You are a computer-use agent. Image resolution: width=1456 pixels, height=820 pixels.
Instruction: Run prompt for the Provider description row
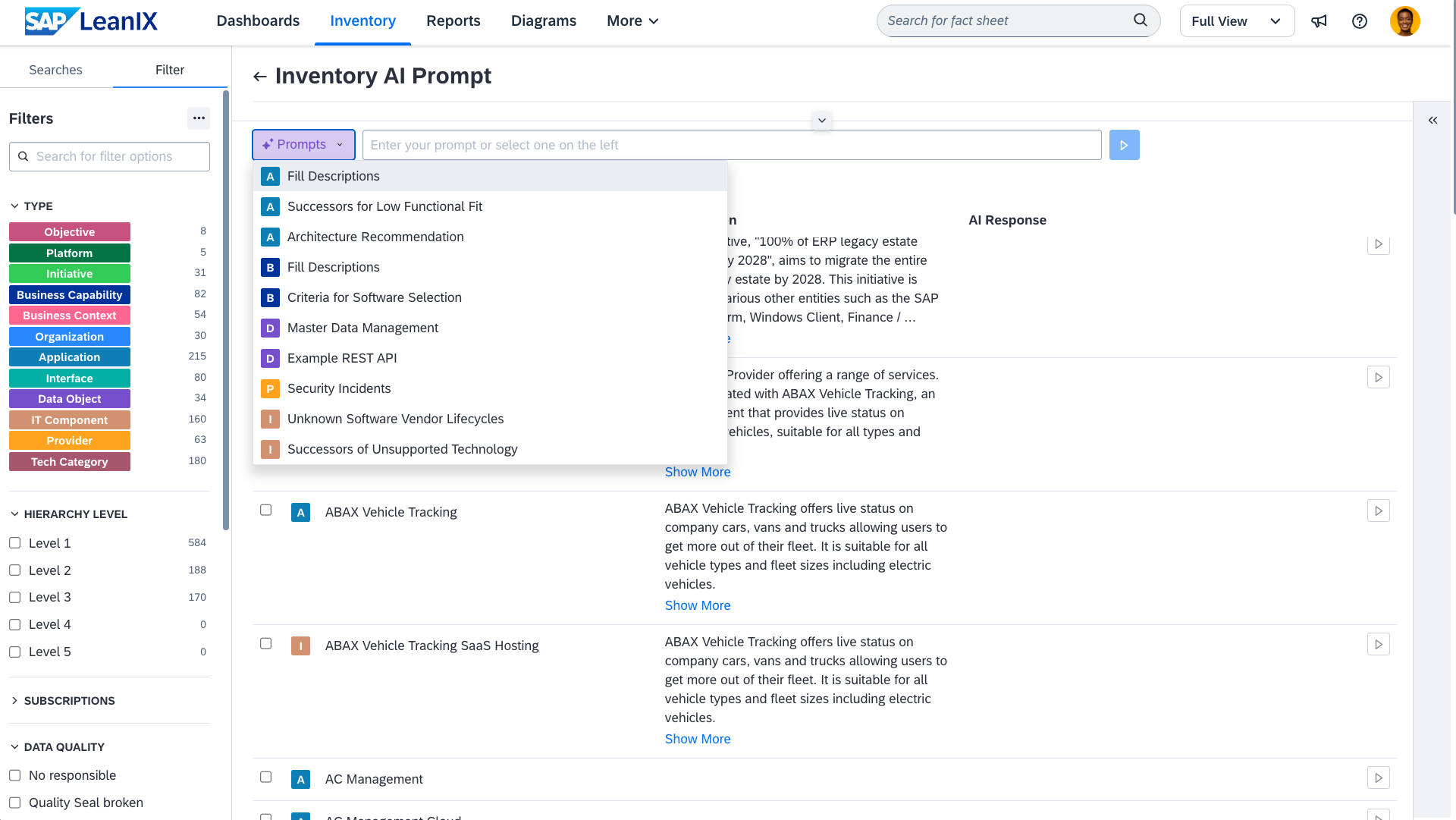point(1379,378)
